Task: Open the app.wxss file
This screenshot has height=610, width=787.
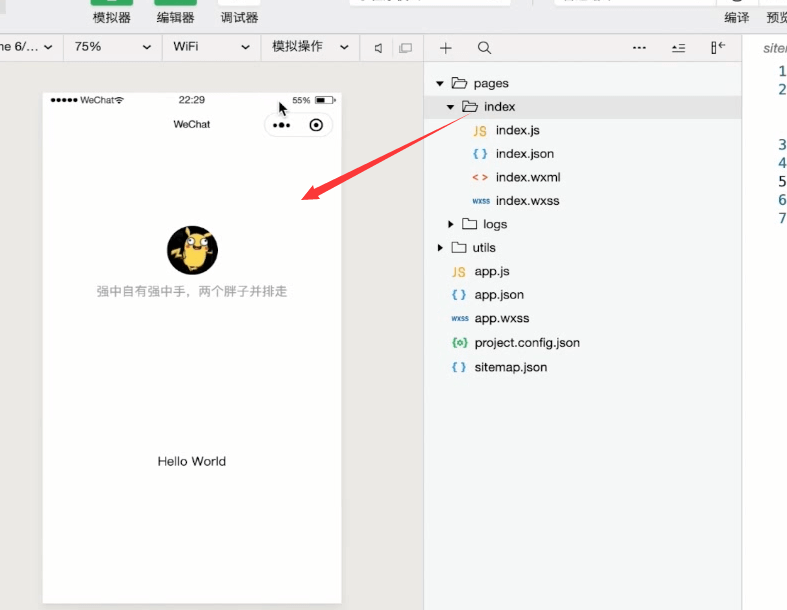Action: pos(502,318)
